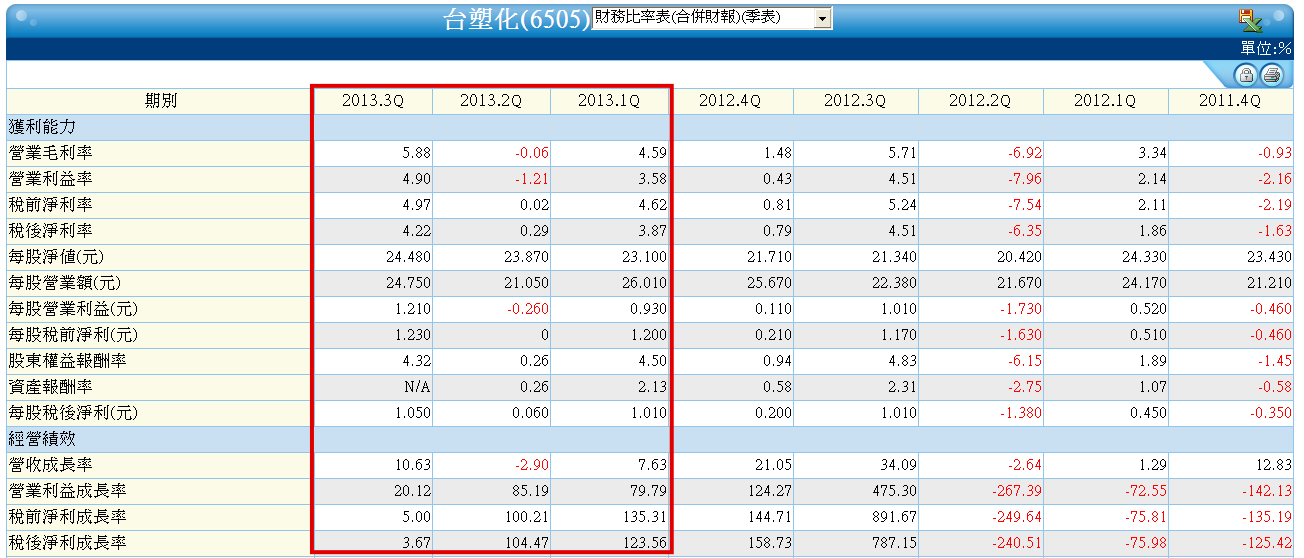Click the 資產報酬率 row label
1304x558 pixels.
coord(50,387)
